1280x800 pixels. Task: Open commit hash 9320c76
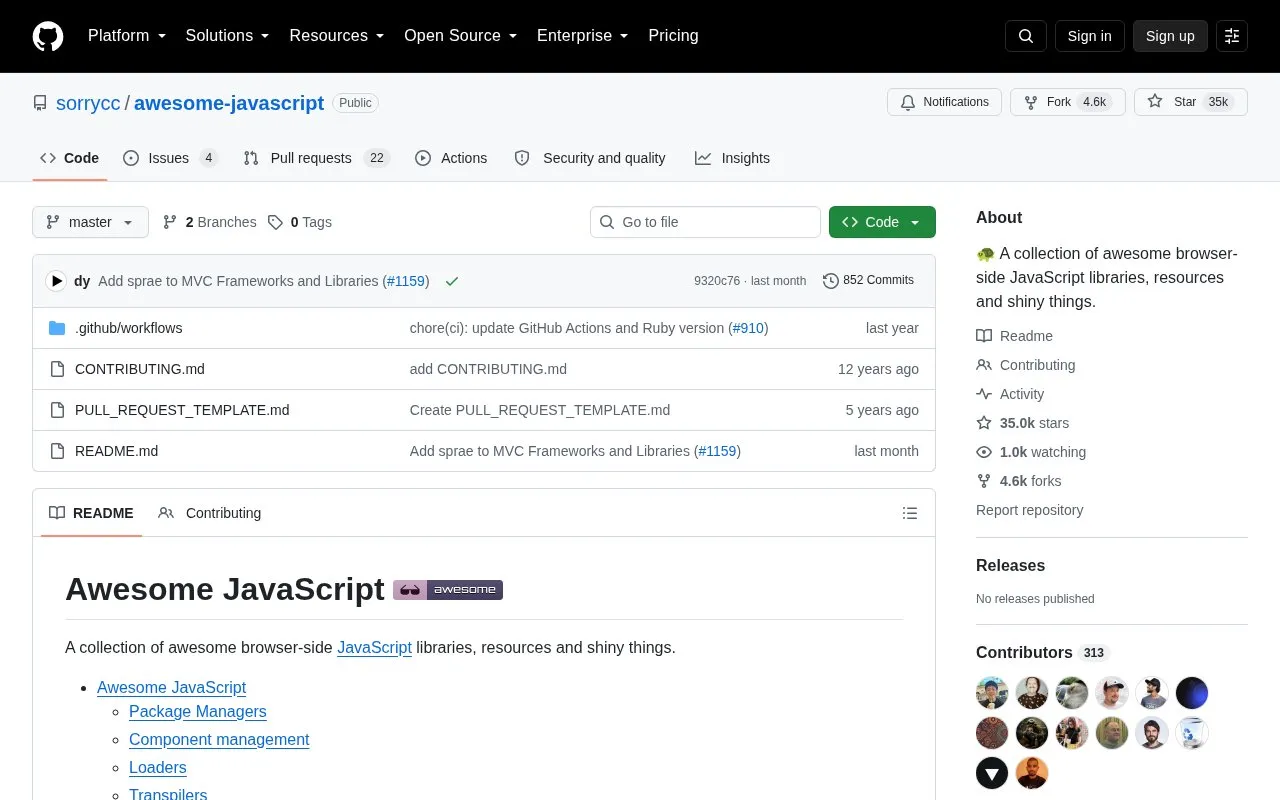pos(717,281)
